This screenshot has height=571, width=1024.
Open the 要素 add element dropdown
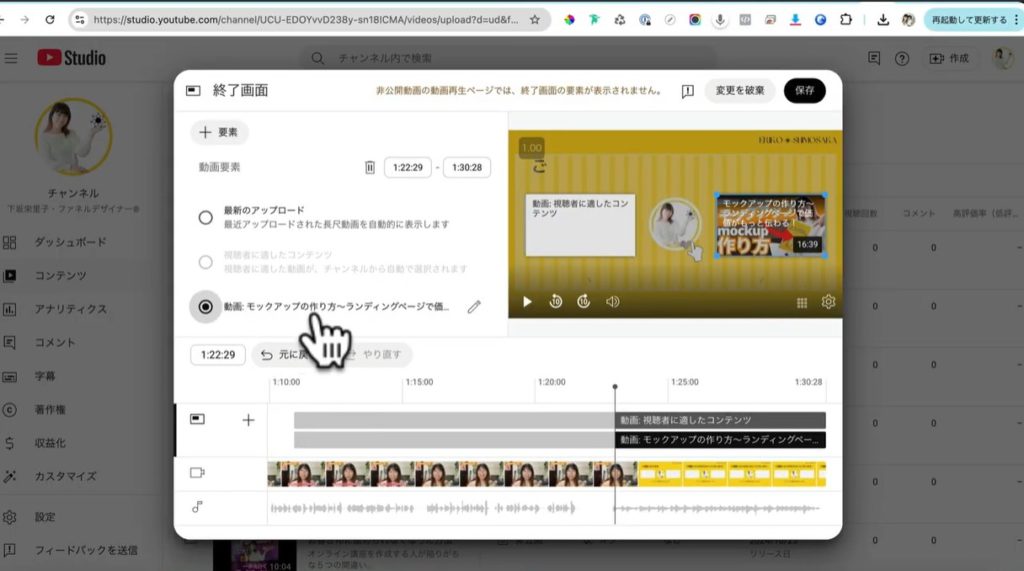pyautogui.click(x=219, y=132)
